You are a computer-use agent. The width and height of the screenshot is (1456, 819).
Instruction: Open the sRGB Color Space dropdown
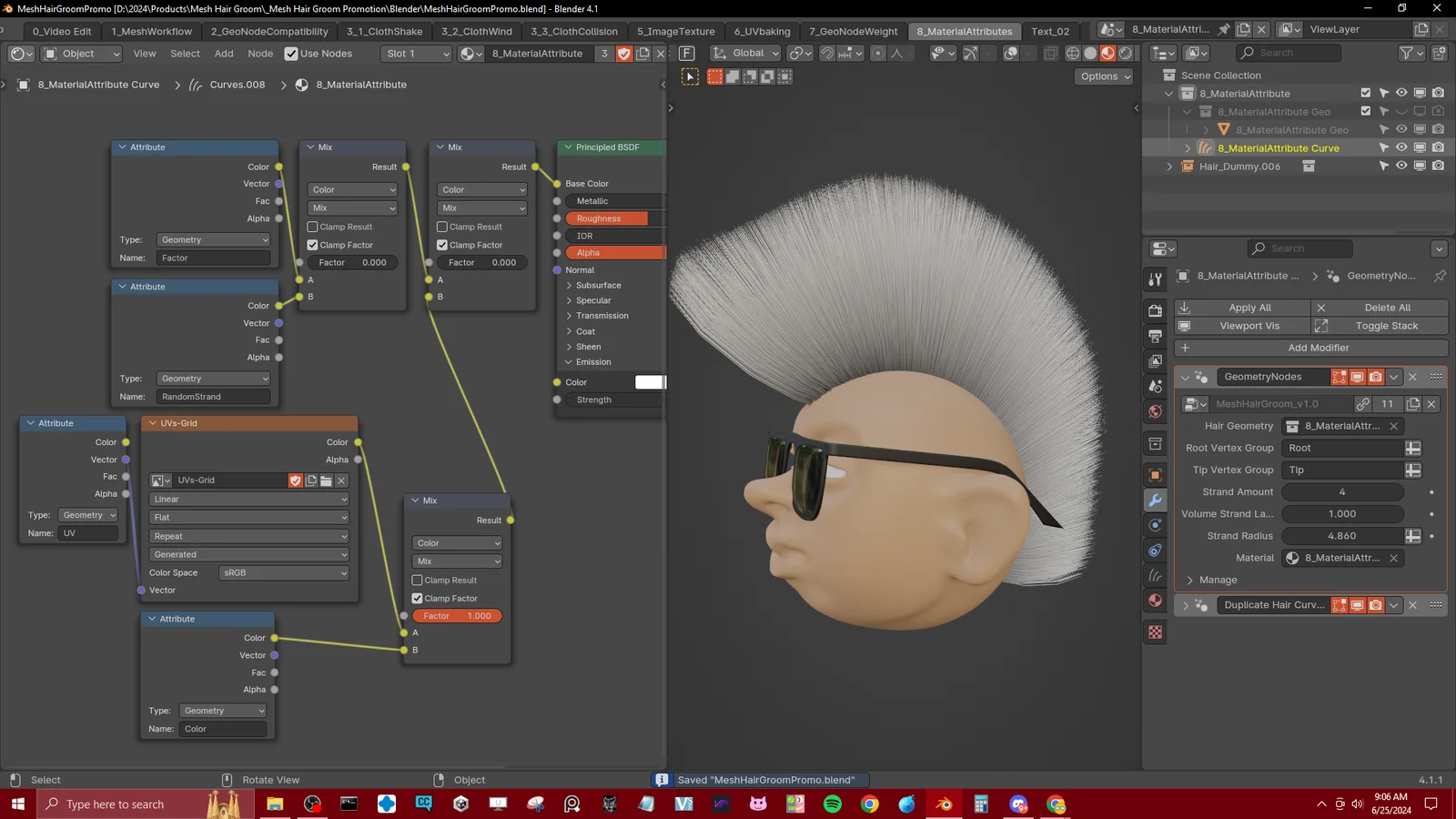(x=283, y=572)
